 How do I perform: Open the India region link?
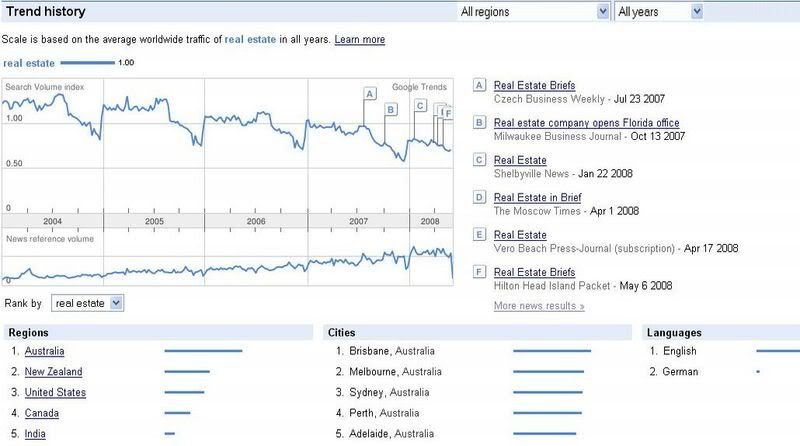35,434
